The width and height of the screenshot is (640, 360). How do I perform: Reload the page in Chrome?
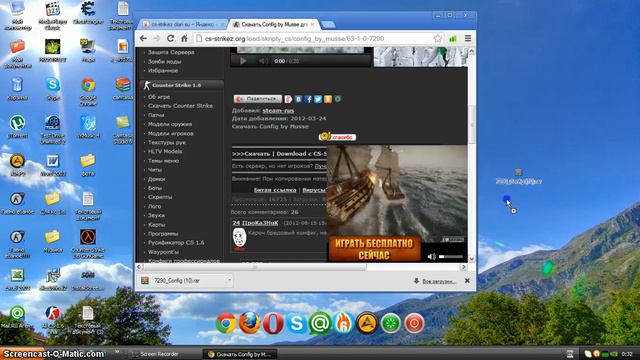click(171, 38)
